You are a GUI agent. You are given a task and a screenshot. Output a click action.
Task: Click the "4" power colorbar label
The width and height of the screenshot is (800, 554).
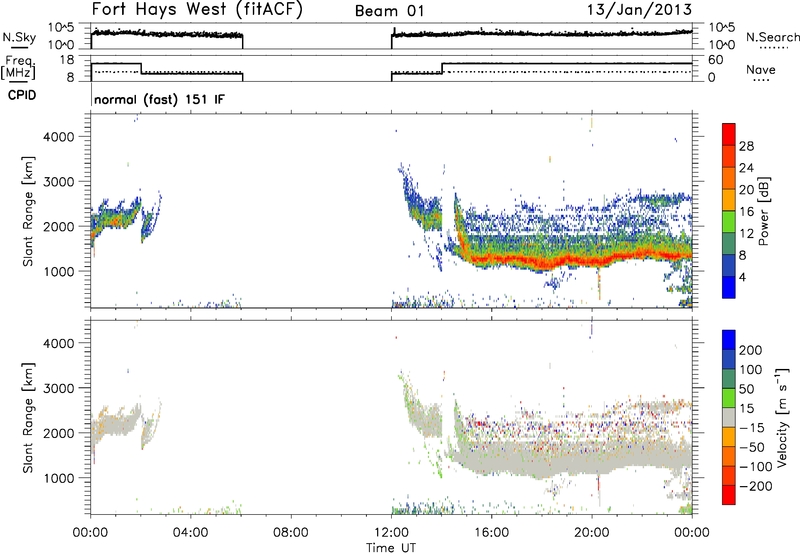click(x=742, y=277)
